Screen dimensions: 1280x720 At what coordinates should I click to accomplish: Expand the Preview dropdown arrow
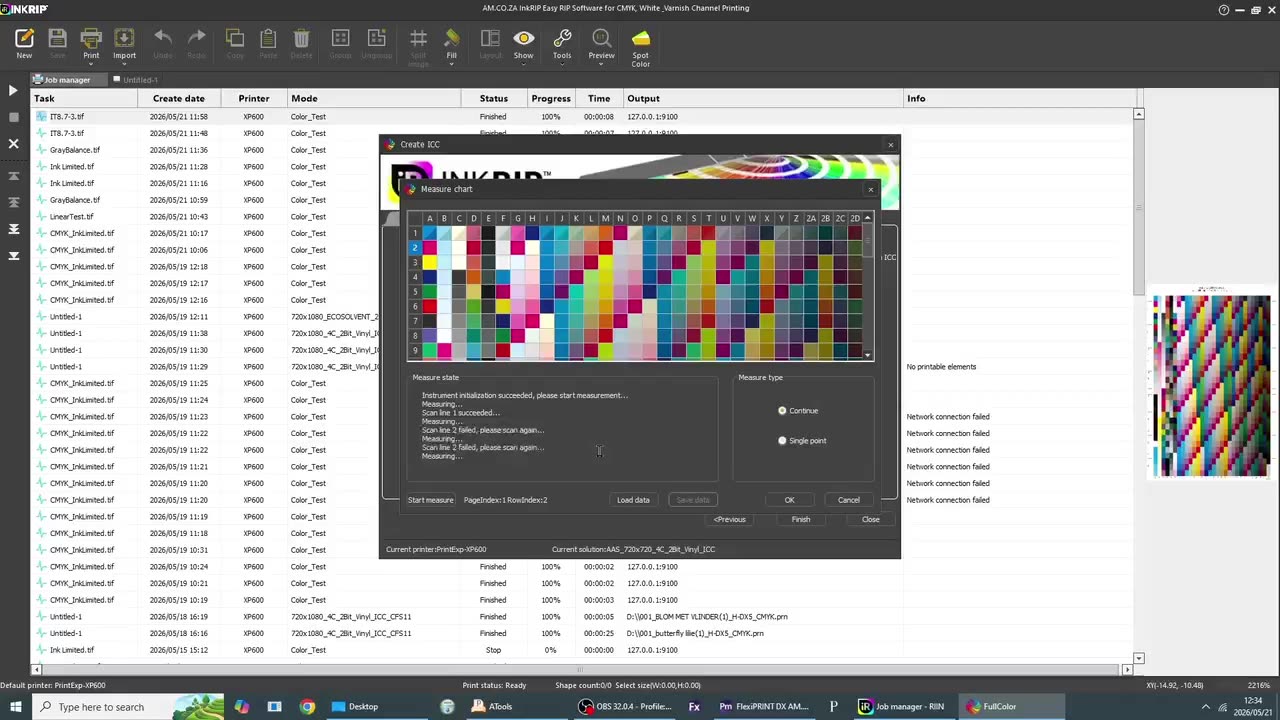[x=601, y=65]
